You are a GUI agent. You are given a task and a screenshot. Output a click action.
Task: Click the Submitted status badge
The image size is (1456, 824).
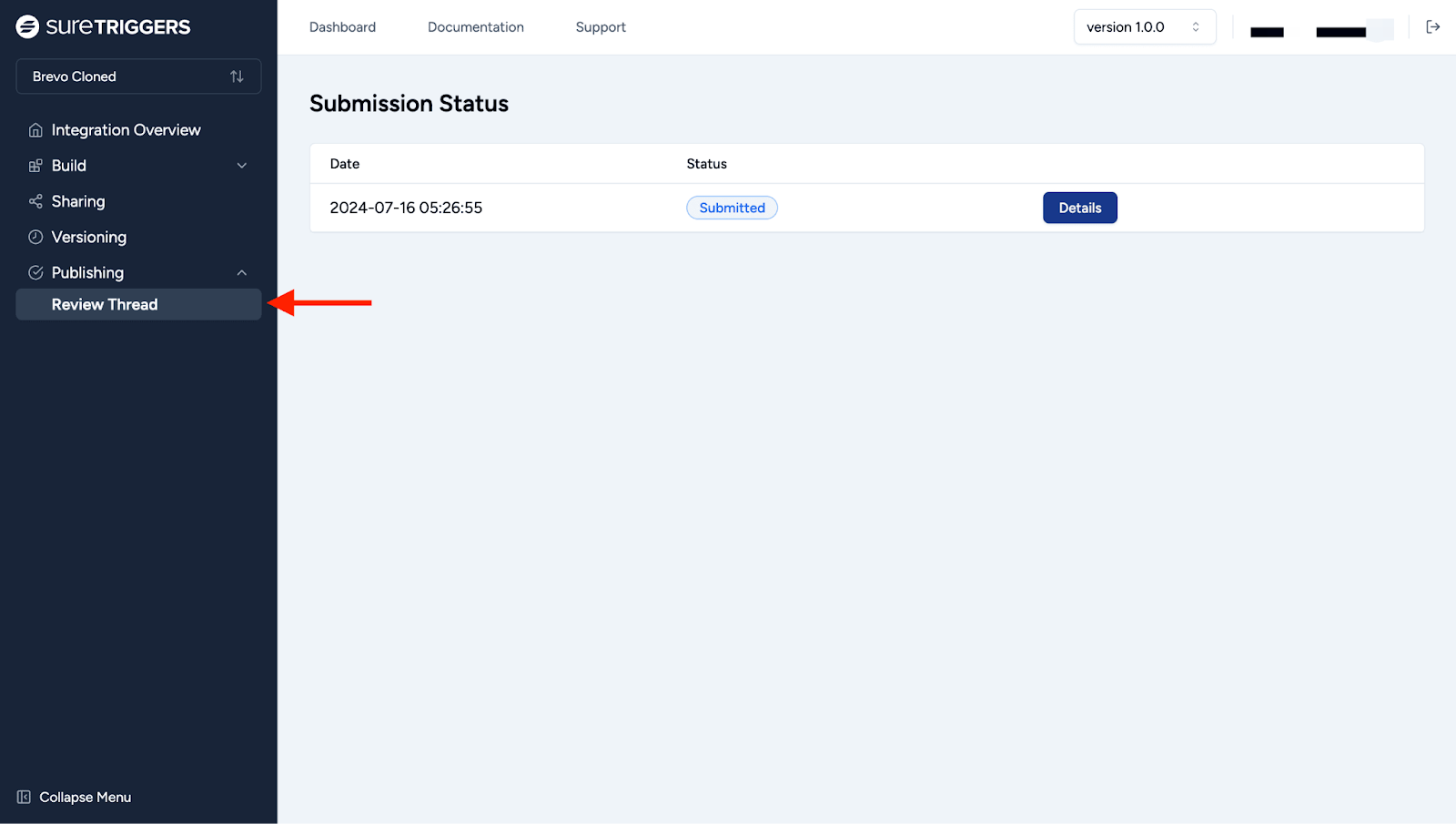[x=732, y=208]
